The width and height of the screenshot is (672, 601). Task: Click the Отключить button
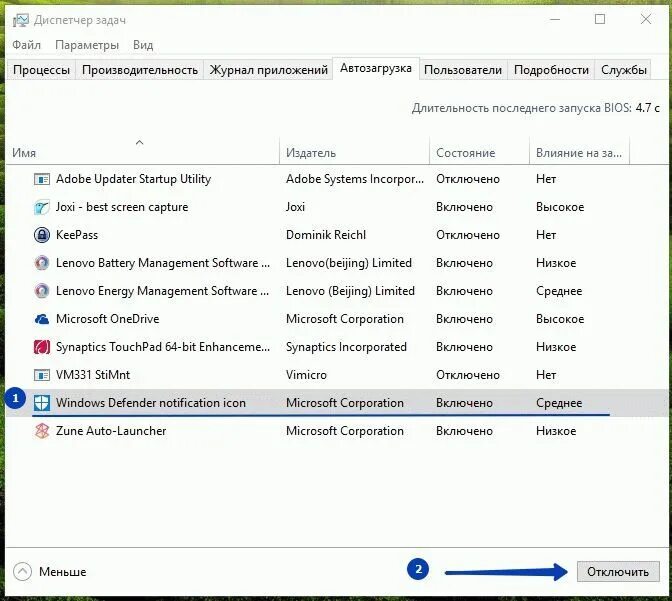coord(618,571)
